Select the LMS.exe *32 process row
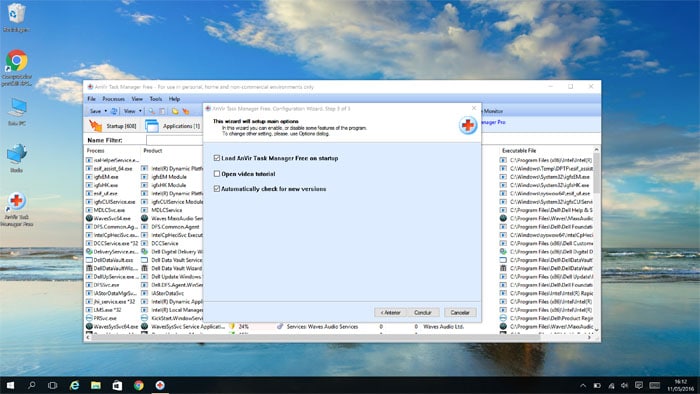 107,310
